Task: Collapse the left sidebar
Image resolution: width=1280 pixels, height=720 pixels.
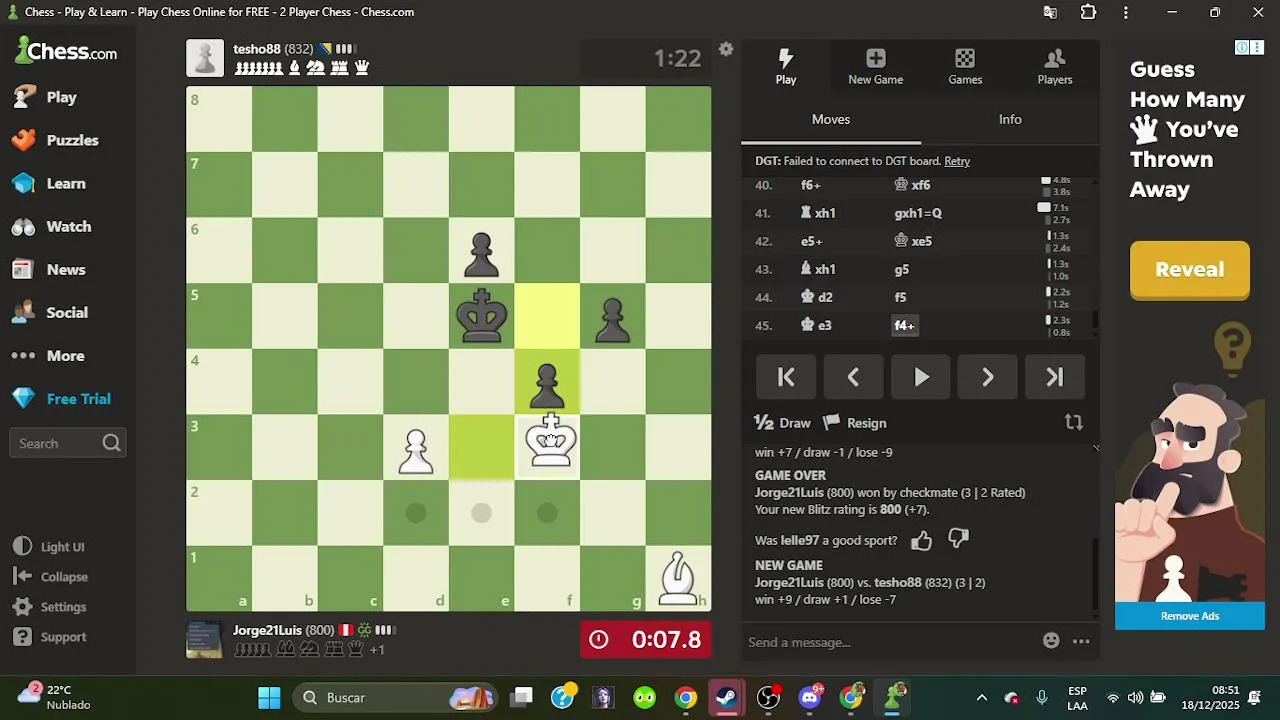Action: [51, 577]
